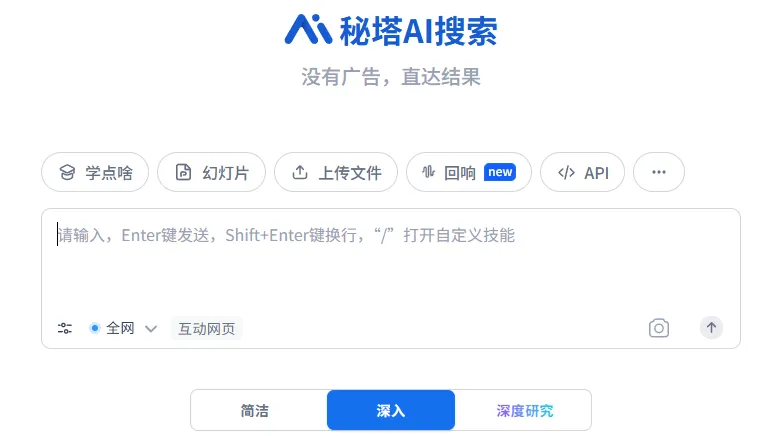The height and width of the screenshot is (436, 770).
Task: Click the up-arrow send button
Action: 711,327
